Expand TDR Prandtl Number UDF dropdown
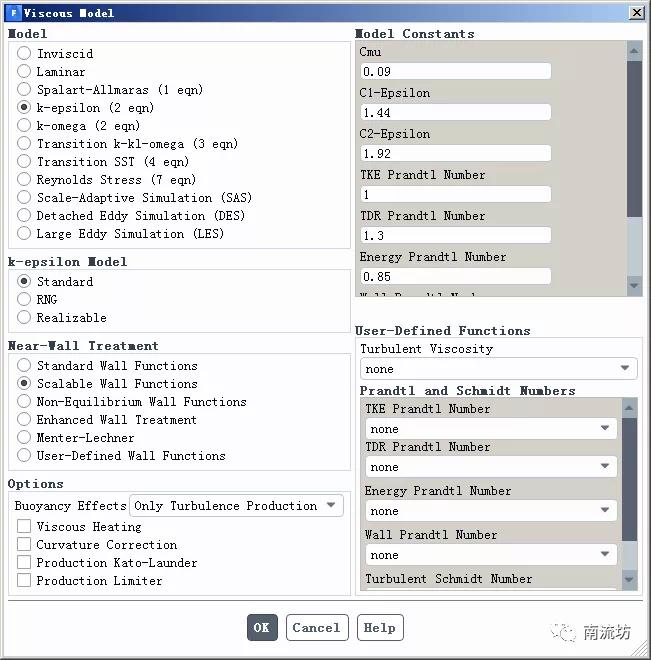This screenshot has width=651, height=660. click(x=491, y=466)
